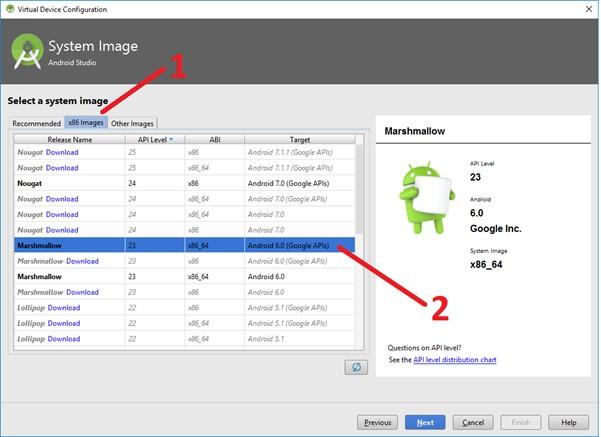The height and width of the screenshot is (437, 601).
Task: Select highlighted Marshmallow x86_64 Google APIs row
Action: point(184,245)
